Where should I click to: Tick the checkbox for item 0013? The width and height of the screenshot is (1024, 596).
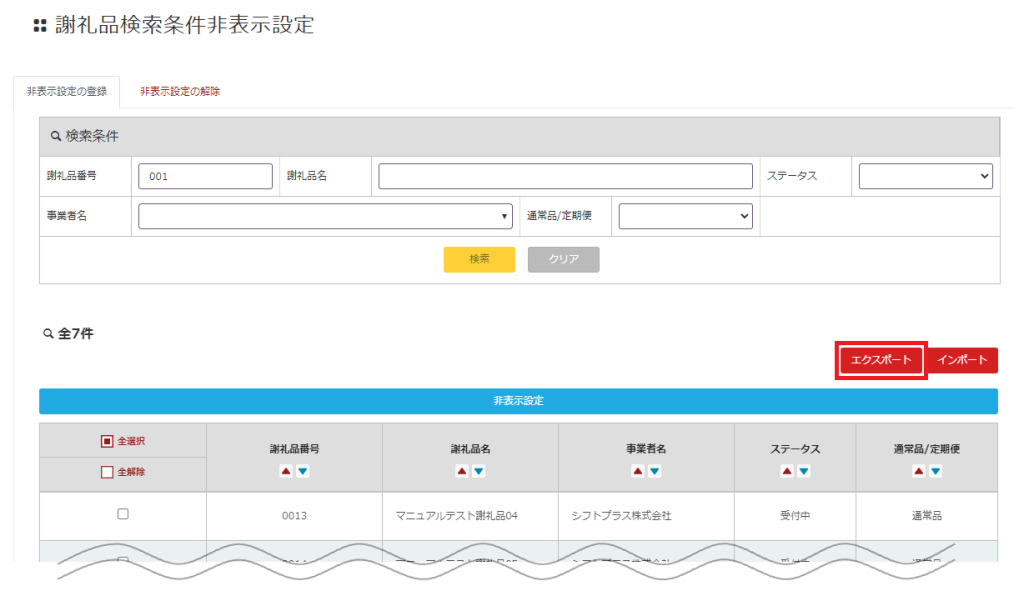pos(123,514)
